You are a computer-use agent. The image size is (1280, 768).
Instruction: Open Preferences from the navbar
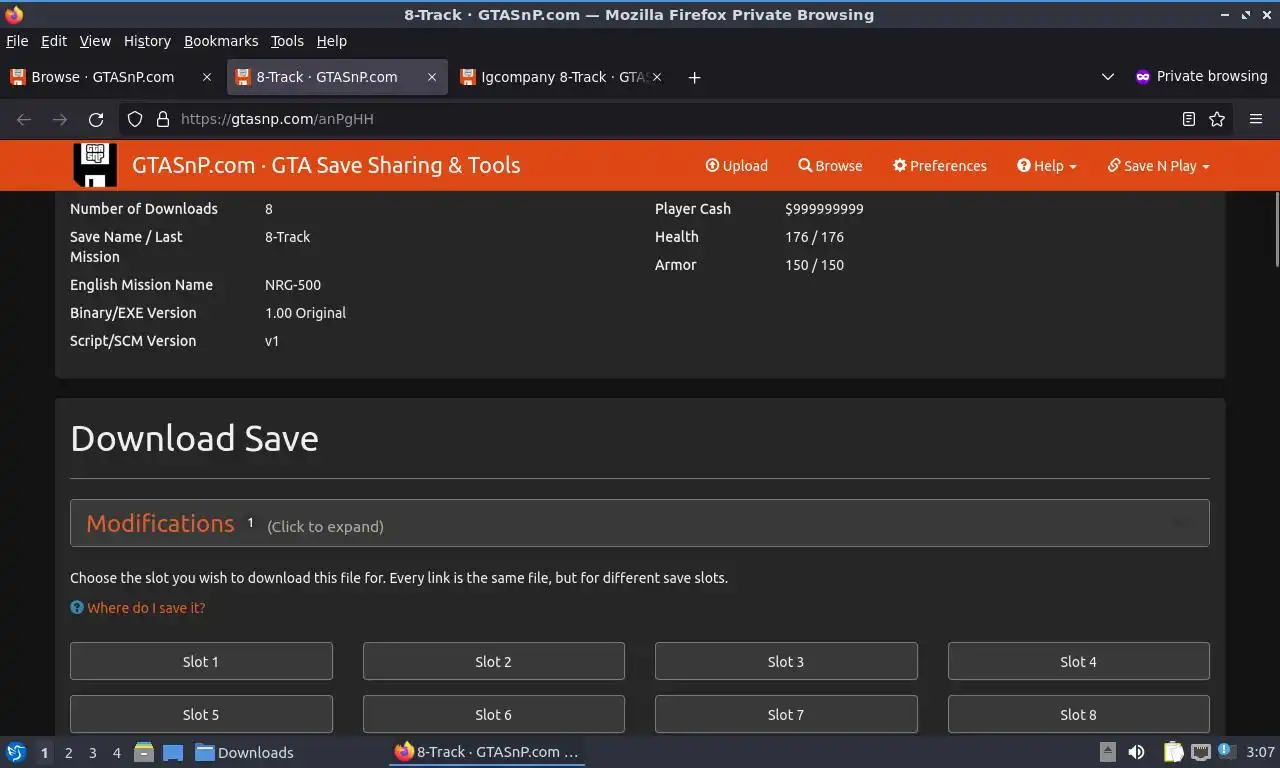click(x=940, y=166)
